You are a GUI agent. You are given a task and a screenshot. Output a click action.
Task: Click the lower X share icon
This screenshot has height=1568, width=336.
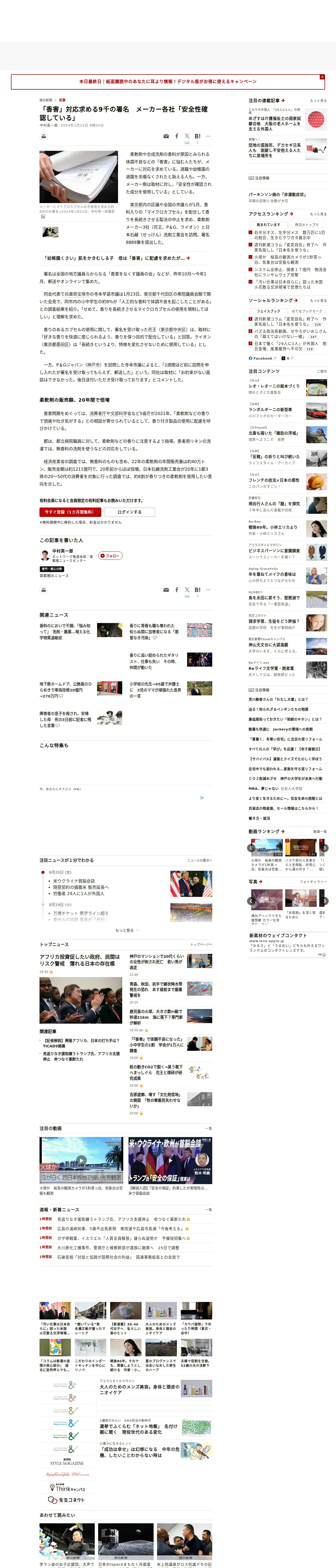coord(187,590)
